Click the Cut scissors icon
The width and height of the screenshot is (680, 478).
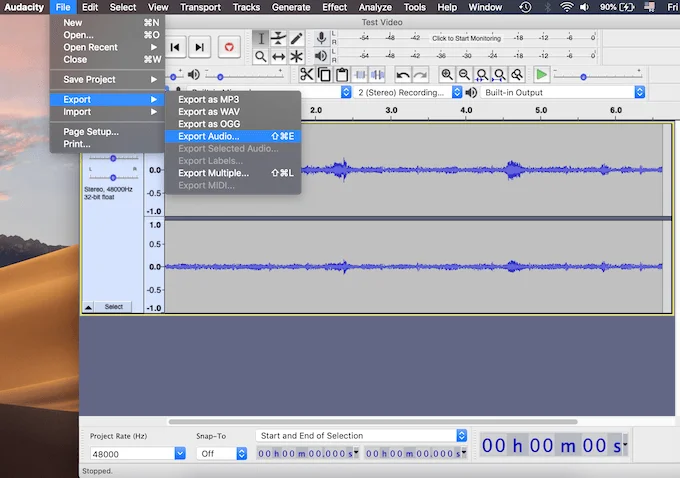[x=307, y=75]
